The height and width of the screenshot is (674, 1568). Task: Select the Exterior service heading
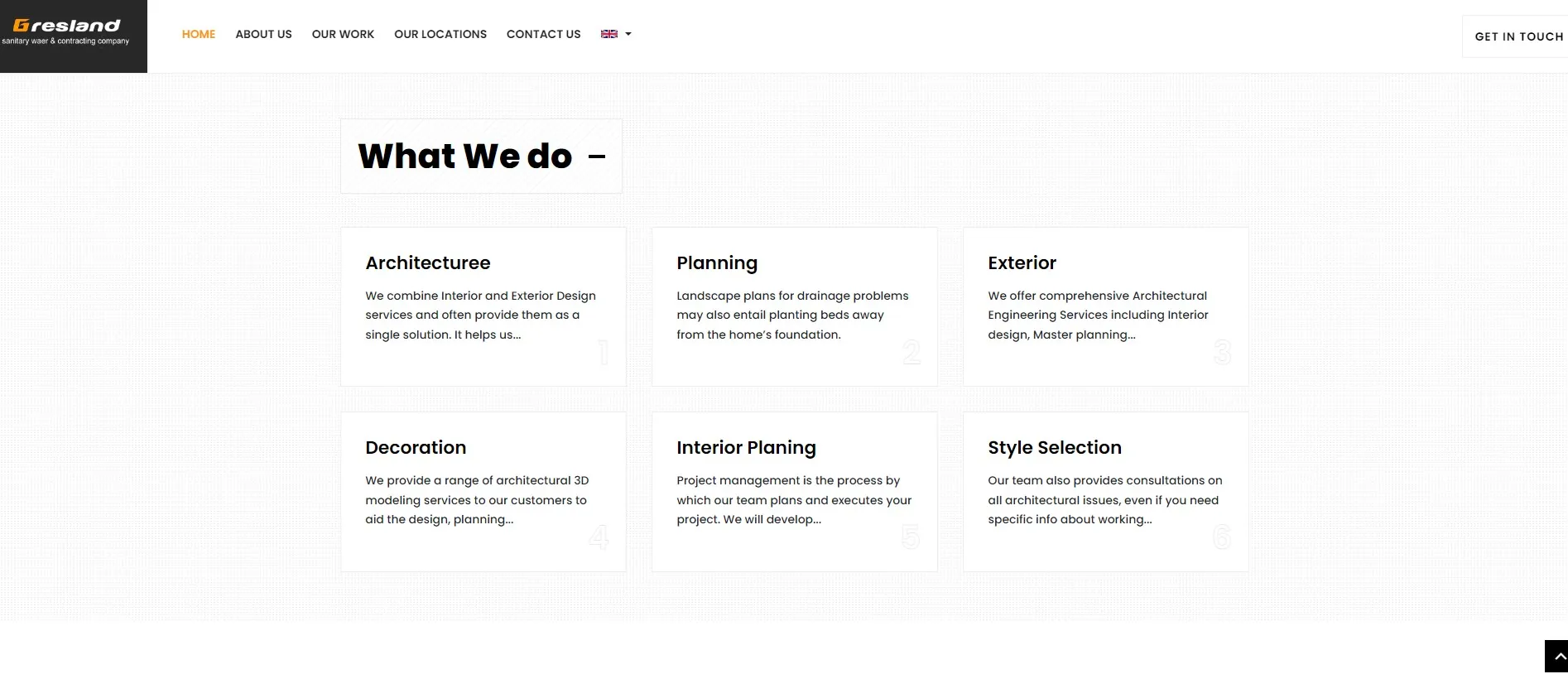(1022, 262)
